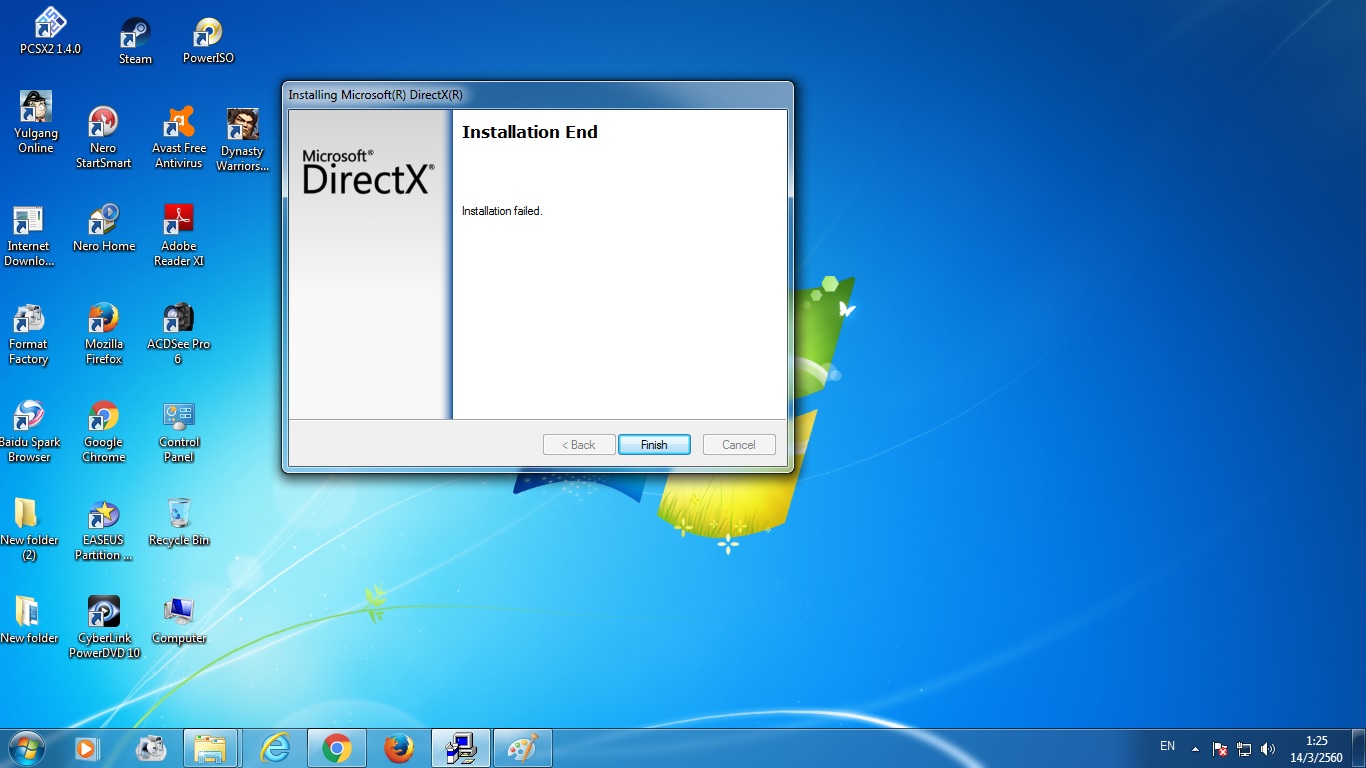
Task: Click the Baidu Spark Browser desktop shortcut
Action: tap(29, 432)
